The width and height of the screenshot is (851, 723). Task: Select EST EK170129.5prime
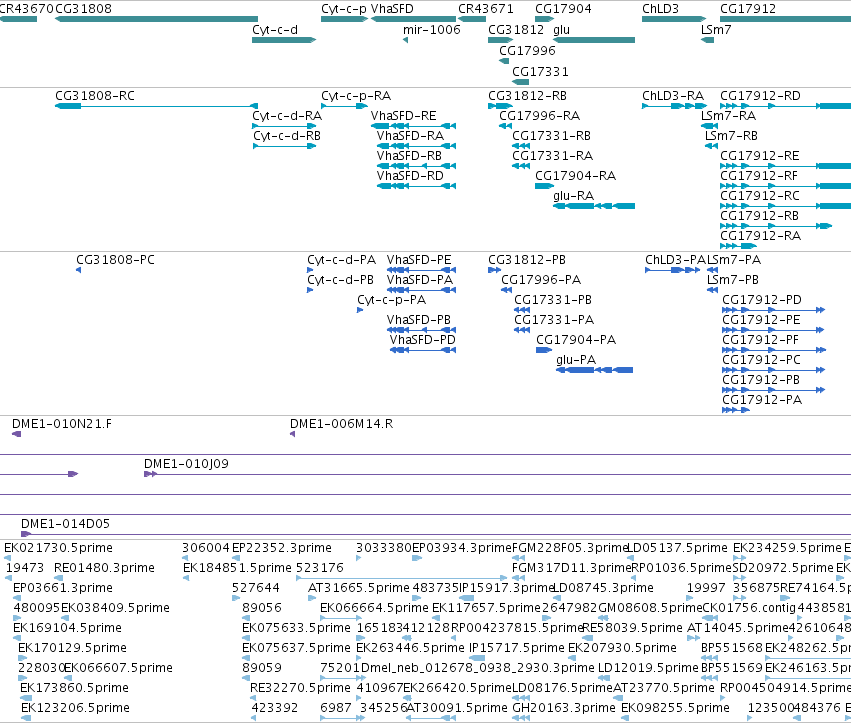click(72, 648)
